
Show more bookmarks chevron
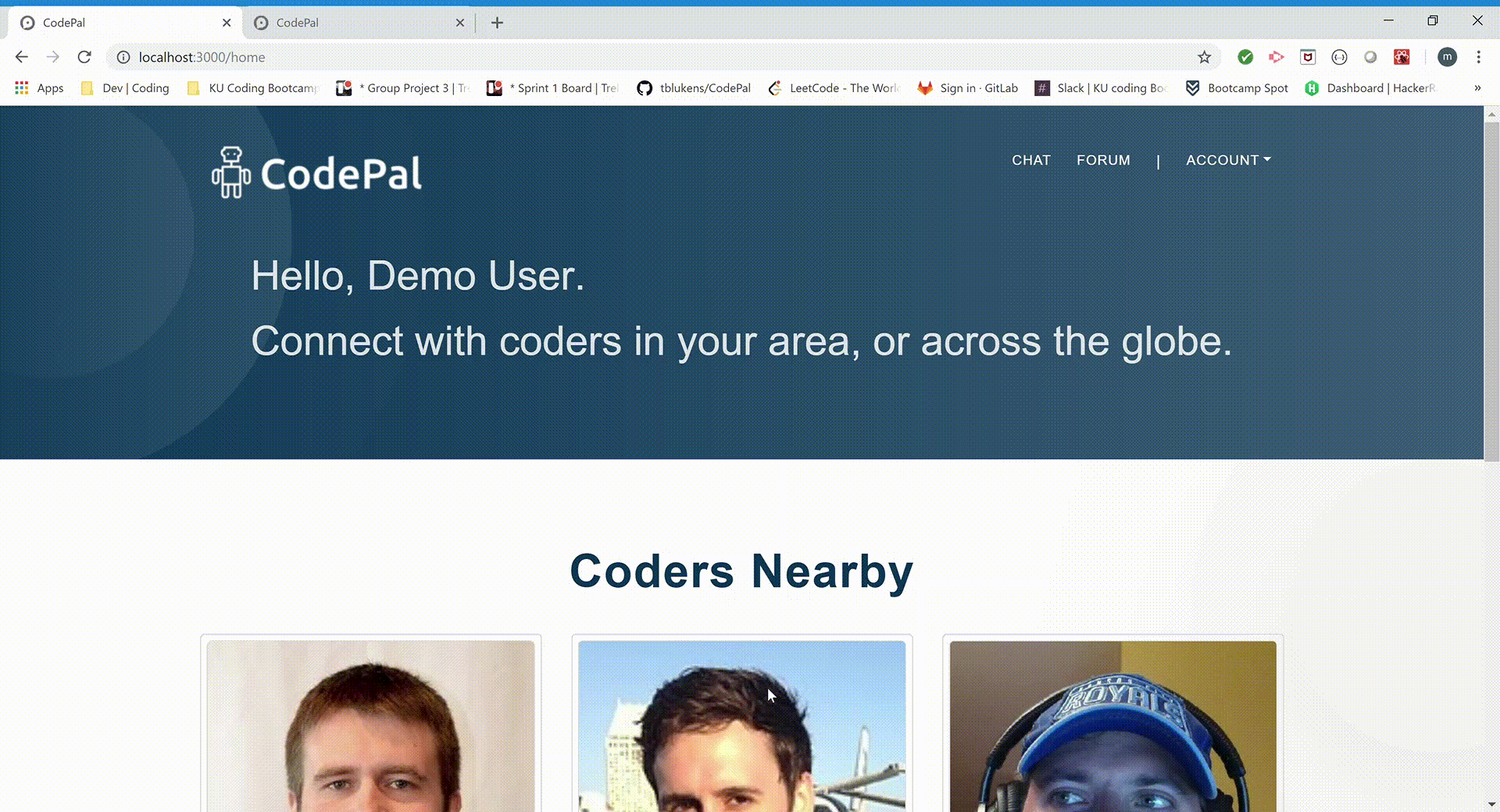[x=1477, y=88]
